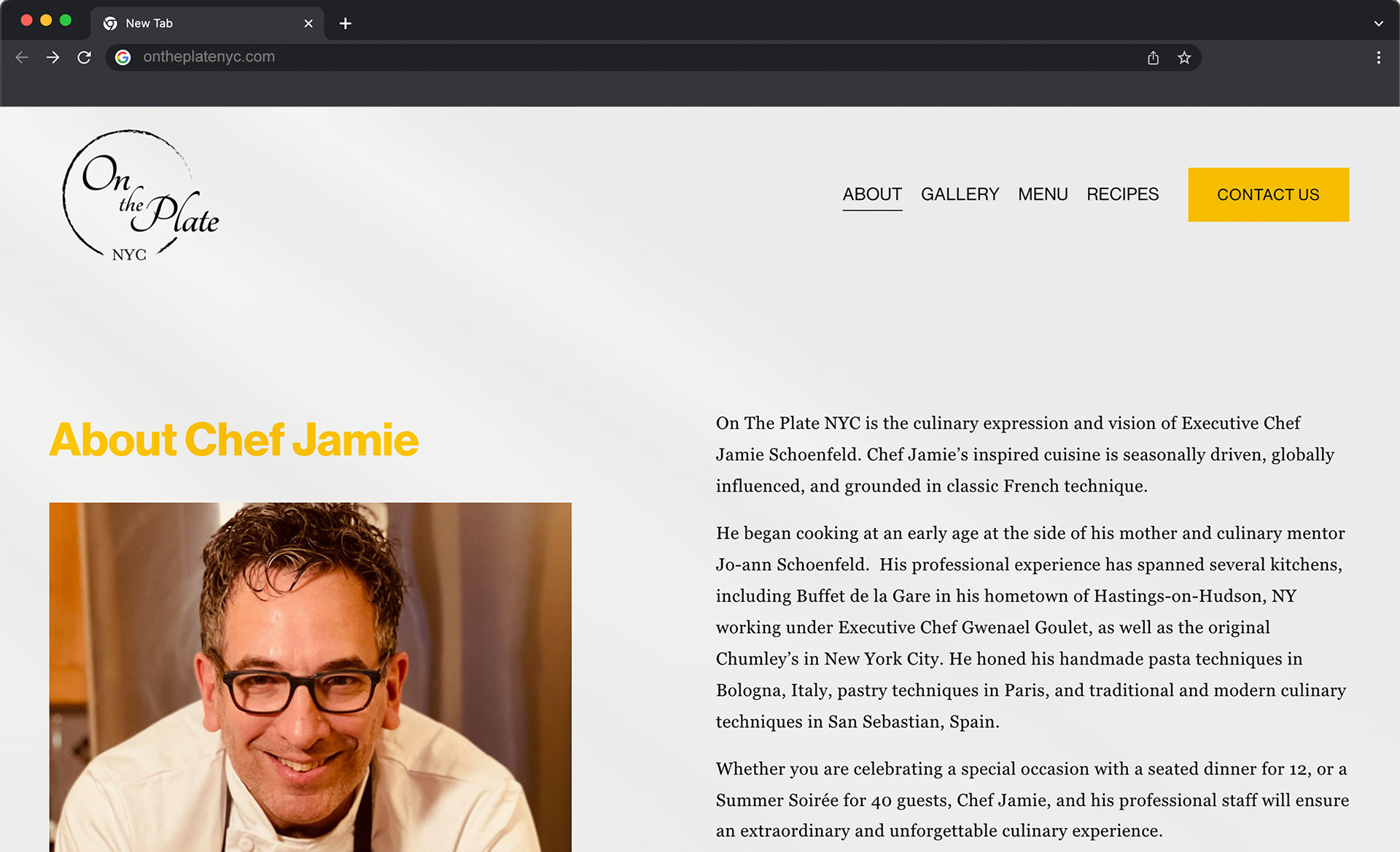Viewport: 1400px width, 852px height.
Task: Click the yellow CONTACT US button
Action: point(1268,195)
